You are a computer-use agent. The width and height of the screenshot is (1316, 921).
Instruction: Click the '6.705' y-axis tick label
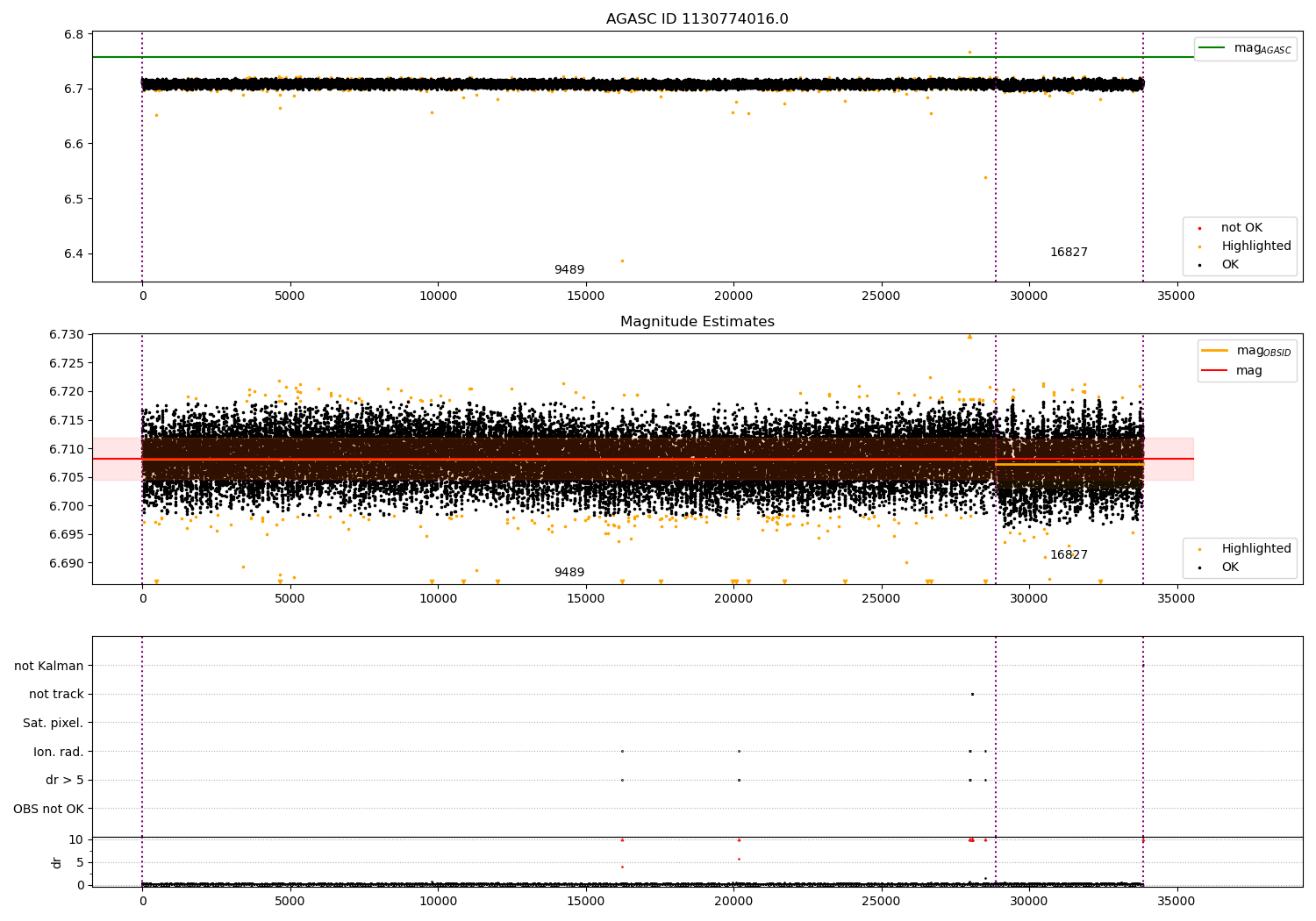coord(67,478)
